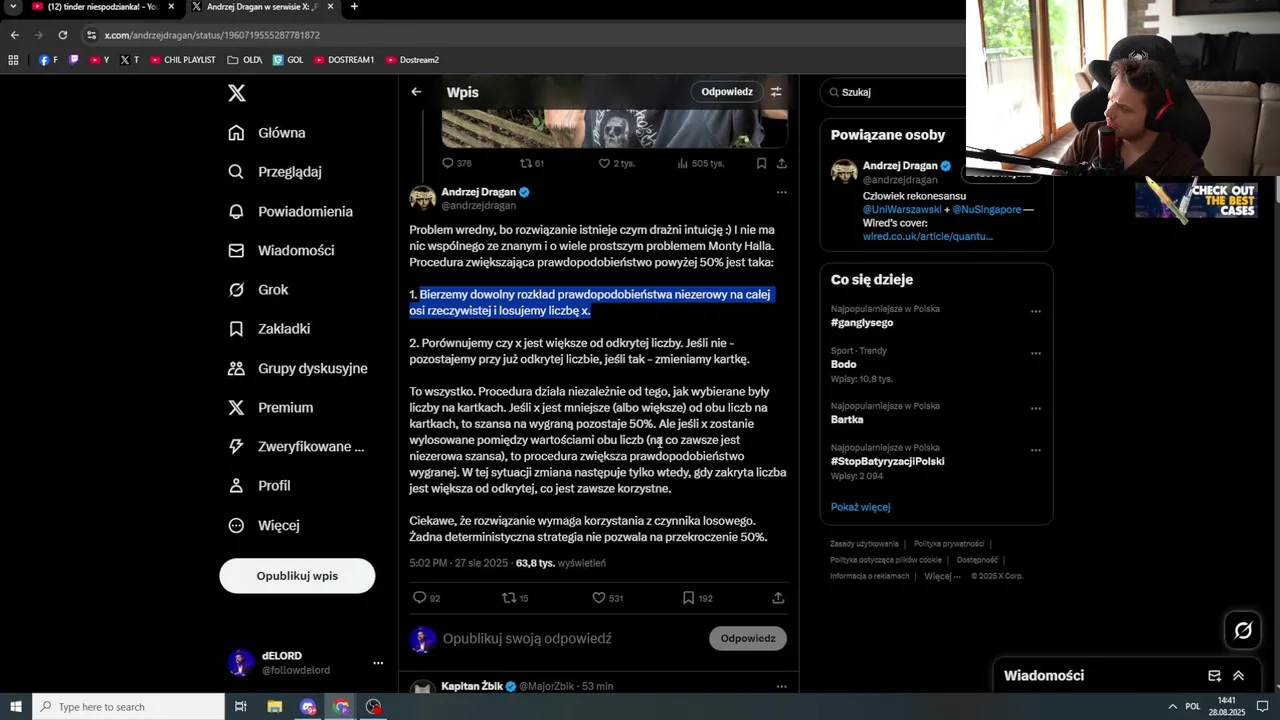Open Andrzej Dragan profile from post name
Screen dimensions: 1280x720
pyautogui.click(x=478, y=192)
